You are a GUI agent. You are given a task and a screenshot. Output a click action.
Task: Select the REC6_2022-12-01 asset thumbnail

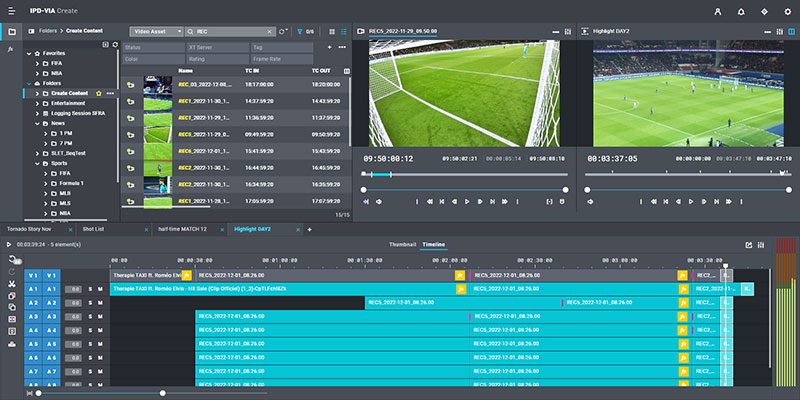click(x=158, y=152)
